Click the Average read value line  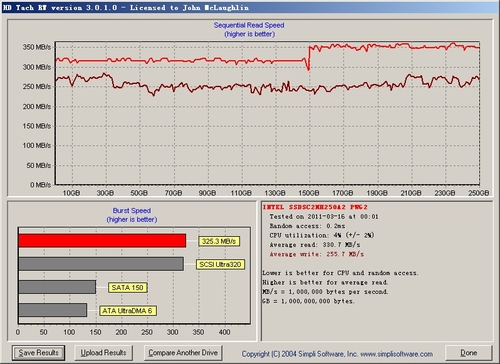[x=314, y=245]
